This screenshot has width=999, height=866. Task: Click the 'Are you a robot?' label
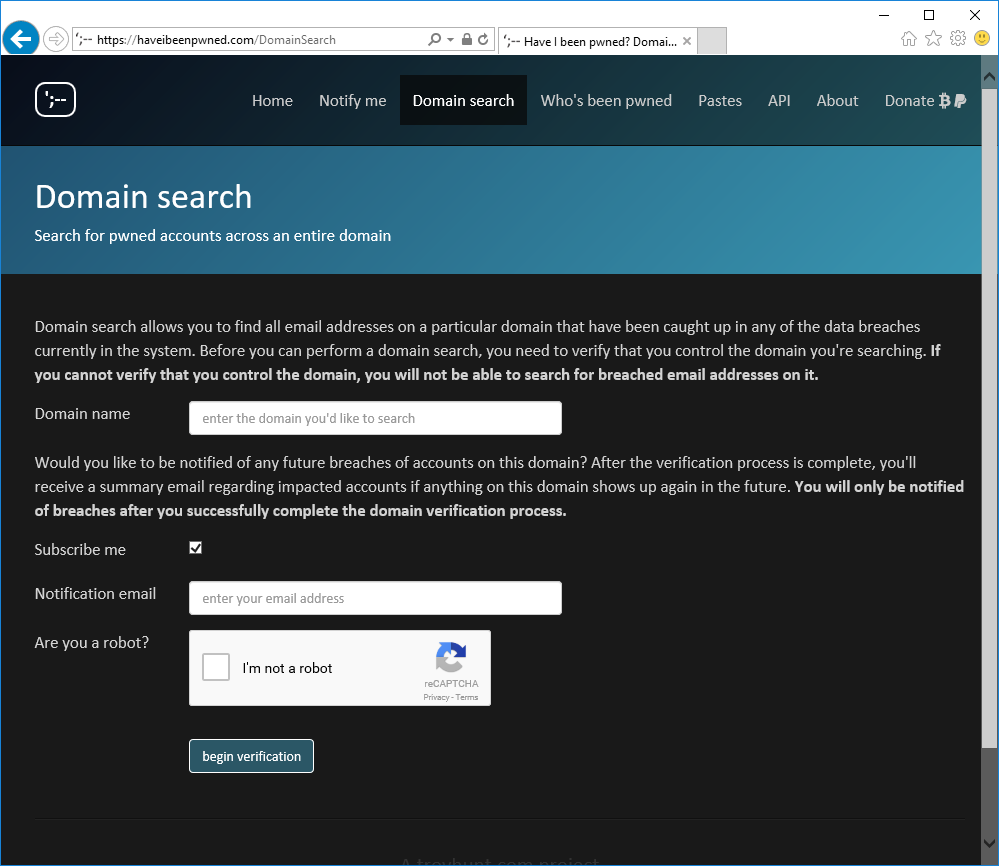tap(92, 642)
